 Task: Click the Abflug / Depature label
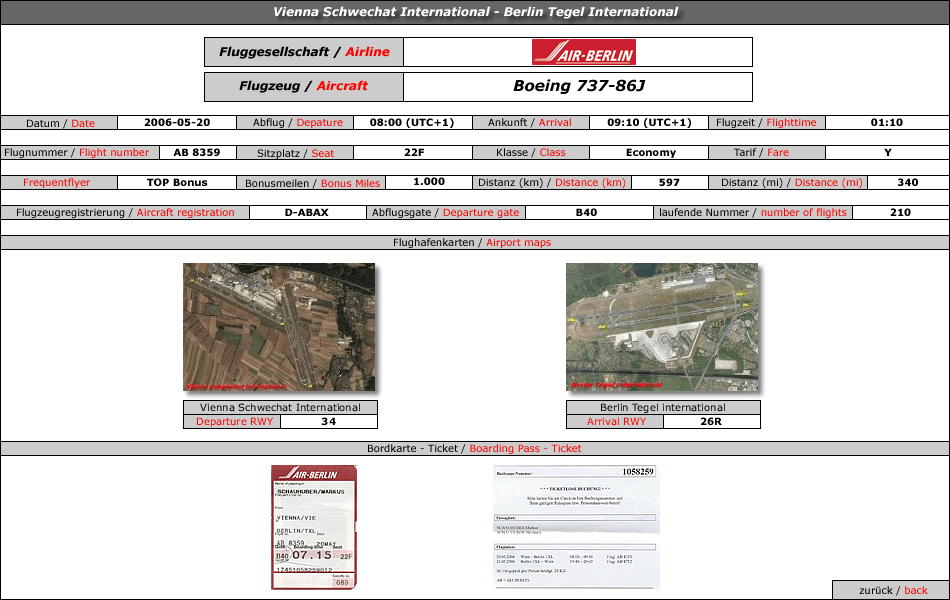click(x=295, y=122)
